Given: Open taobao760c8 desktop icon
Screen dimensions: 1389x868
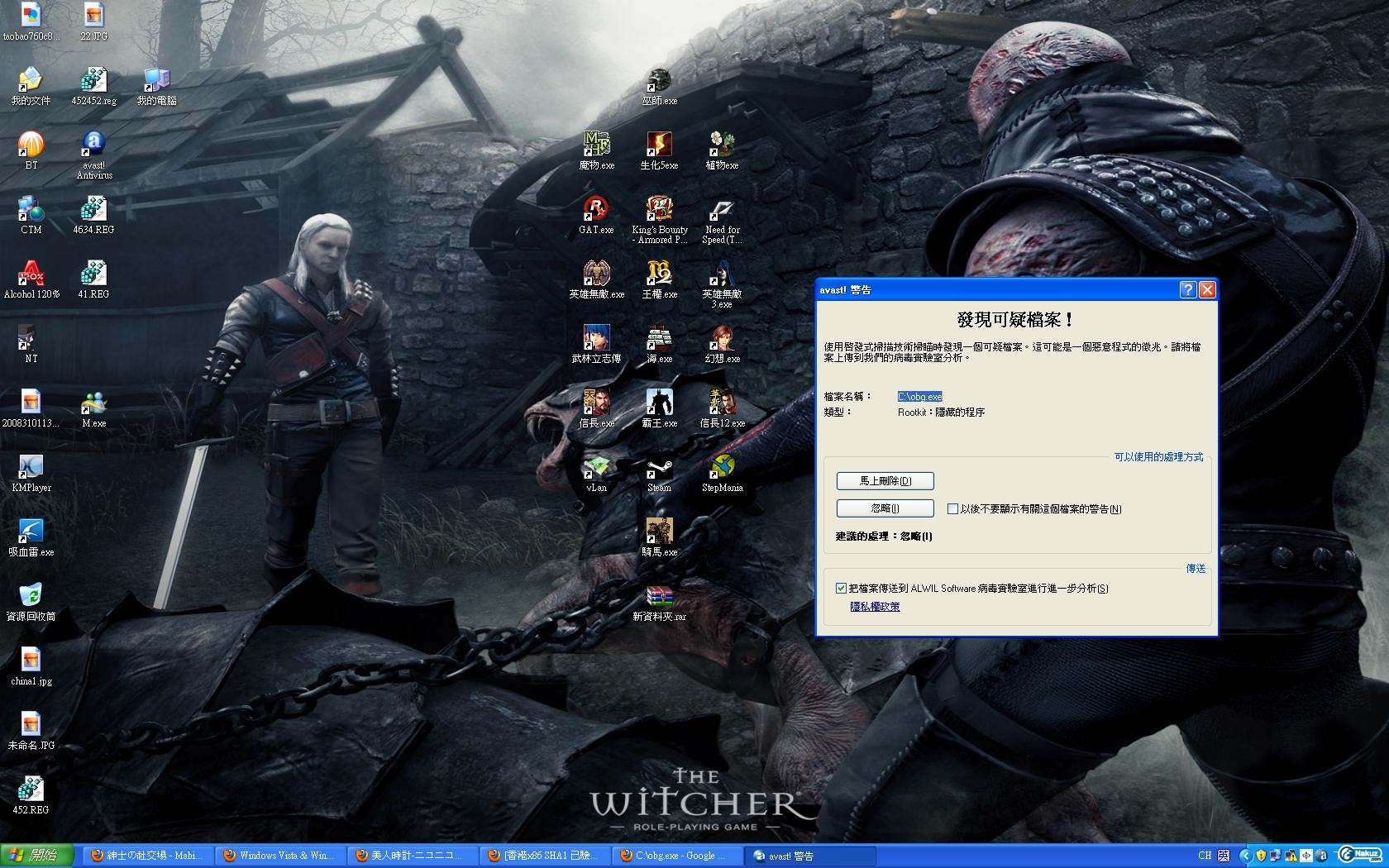Looking at the screenshot, I should [x=31, y=21].
